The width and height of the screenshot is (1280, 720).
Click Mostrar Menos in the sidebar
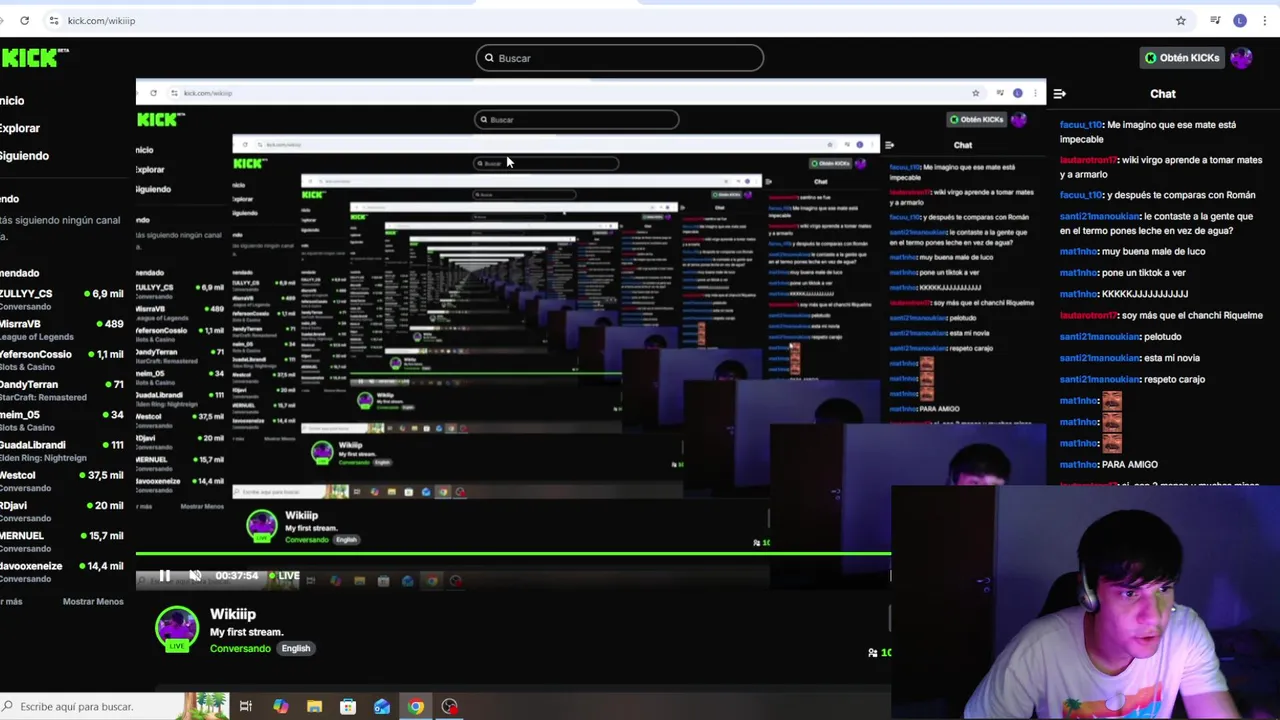click(93, 602)
